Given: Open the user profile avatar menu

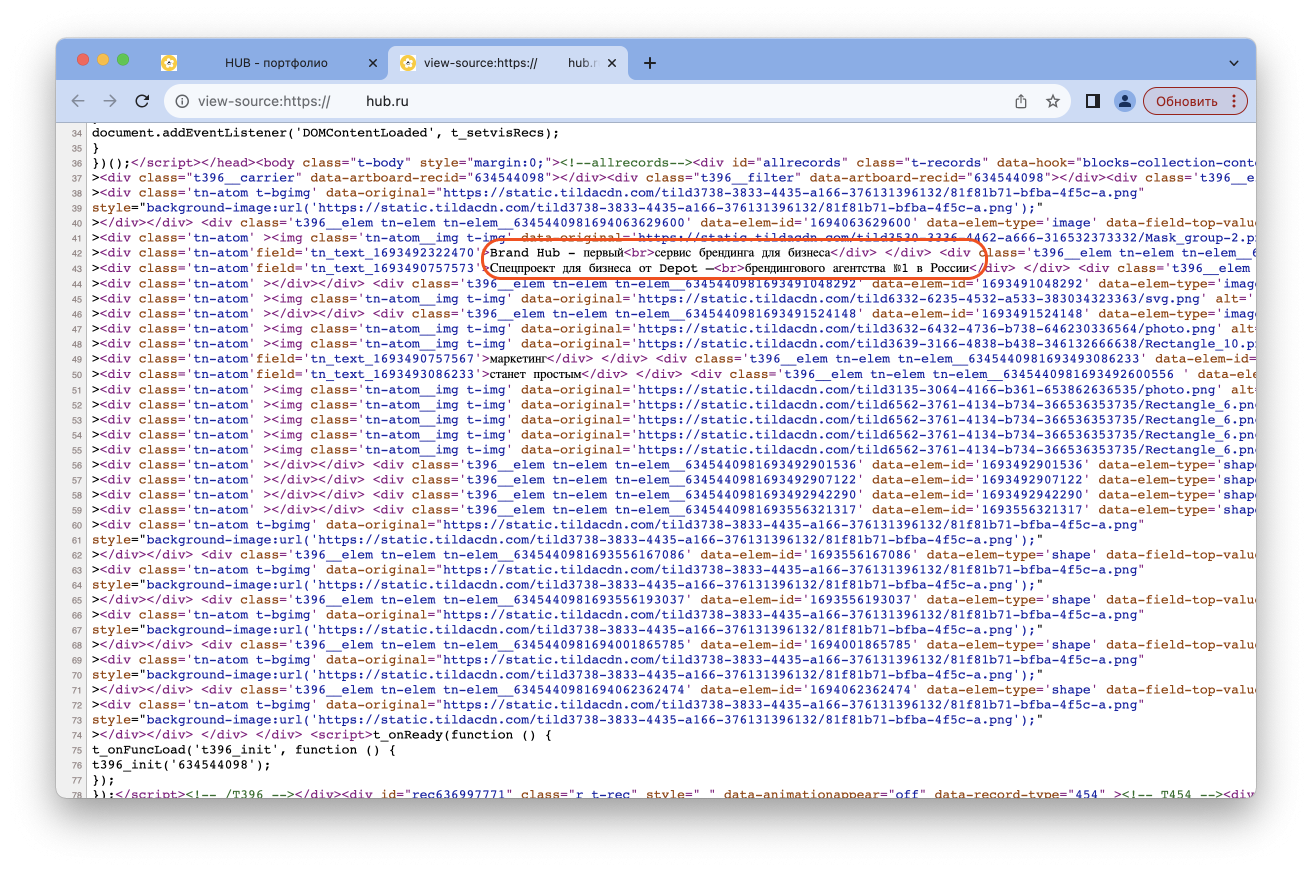Looking at the screenshot, I should coord(1124,101).
